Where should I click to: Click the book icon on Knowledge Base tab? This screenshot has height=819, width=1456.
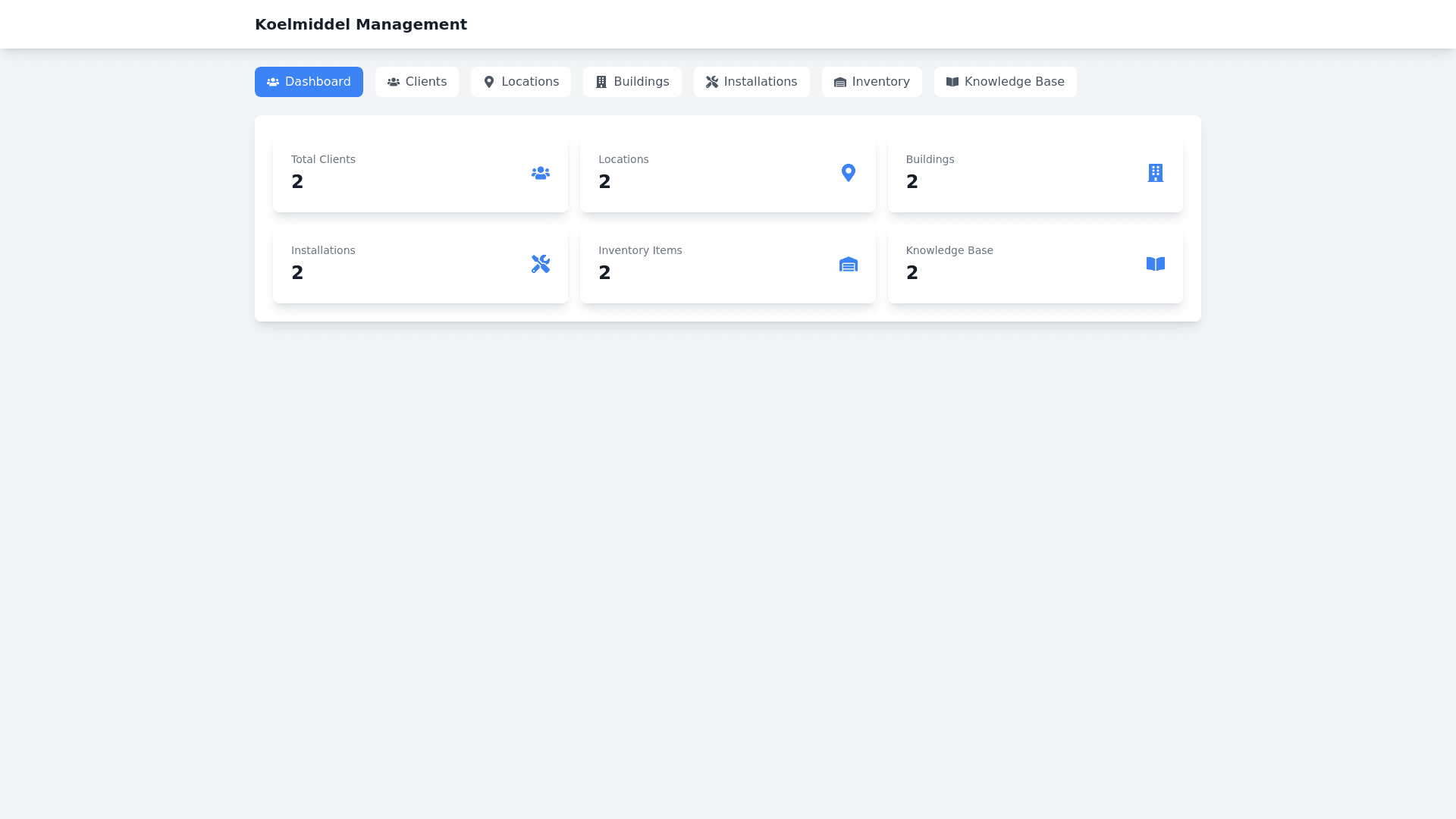[x=952, y=82]
